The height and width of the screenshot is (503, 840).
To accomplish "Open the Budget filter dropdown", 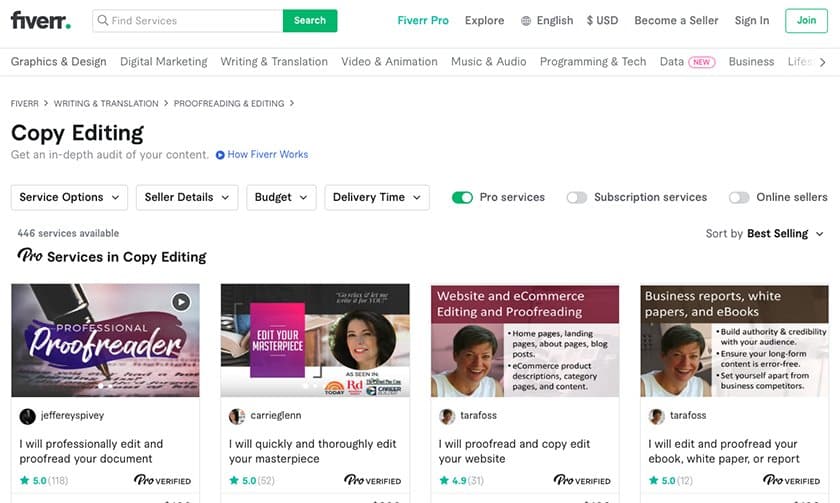I will pyautogui.click(x=281, y=198).
